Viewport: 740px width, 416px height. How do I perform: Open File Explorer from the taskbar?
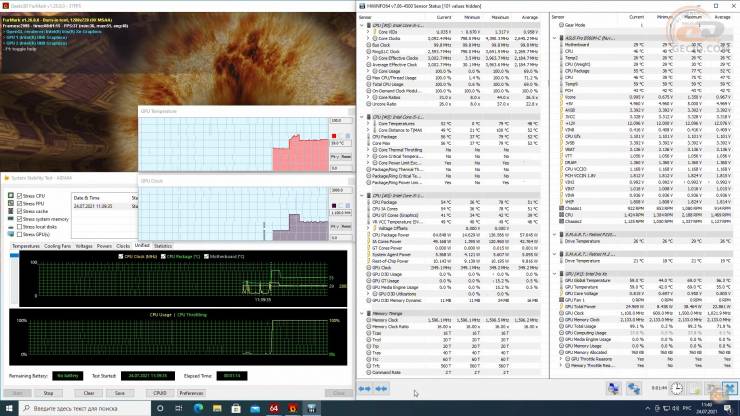217,408
